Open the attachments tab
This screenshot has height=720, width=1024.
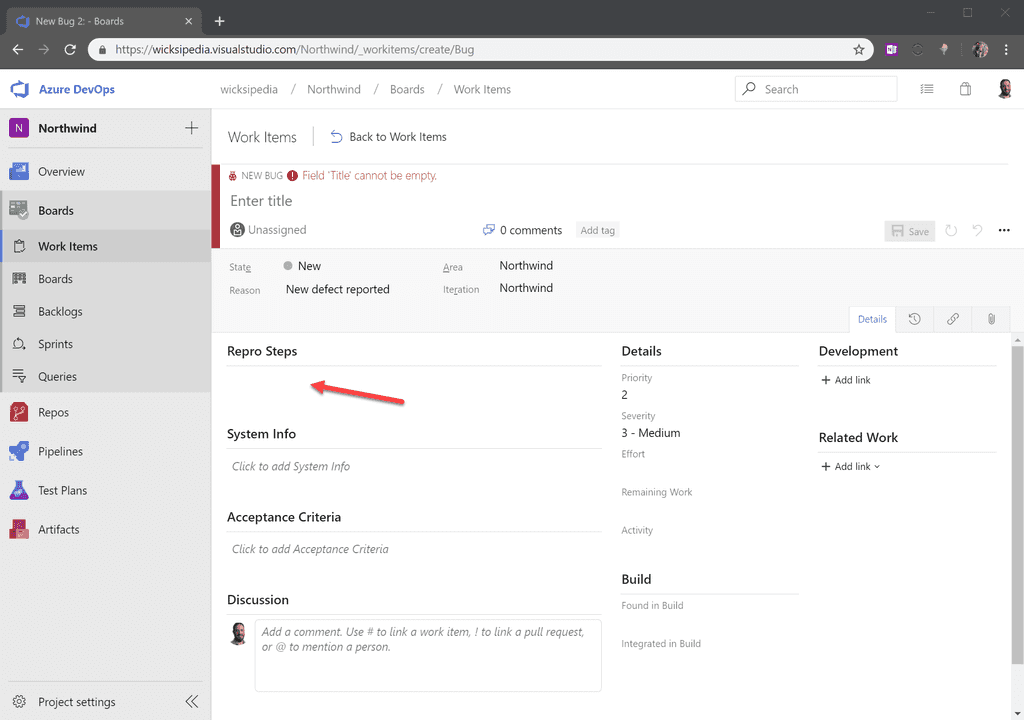click(990, 318)
